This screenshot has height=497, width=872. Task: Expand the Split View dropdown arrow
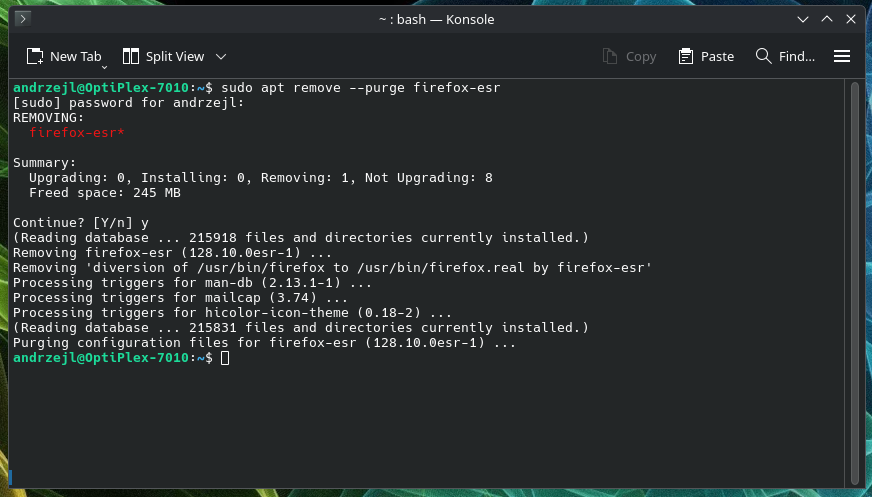[221, 56]
